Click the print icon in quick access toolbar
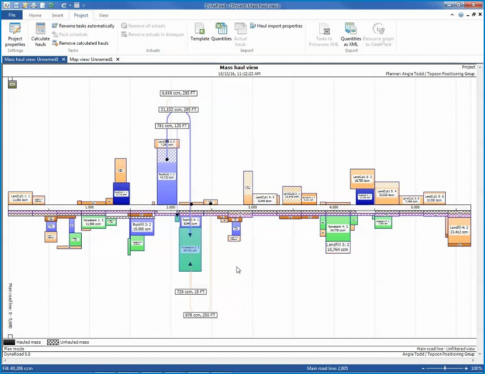485x374 pixels. click(x=34, y=5)
